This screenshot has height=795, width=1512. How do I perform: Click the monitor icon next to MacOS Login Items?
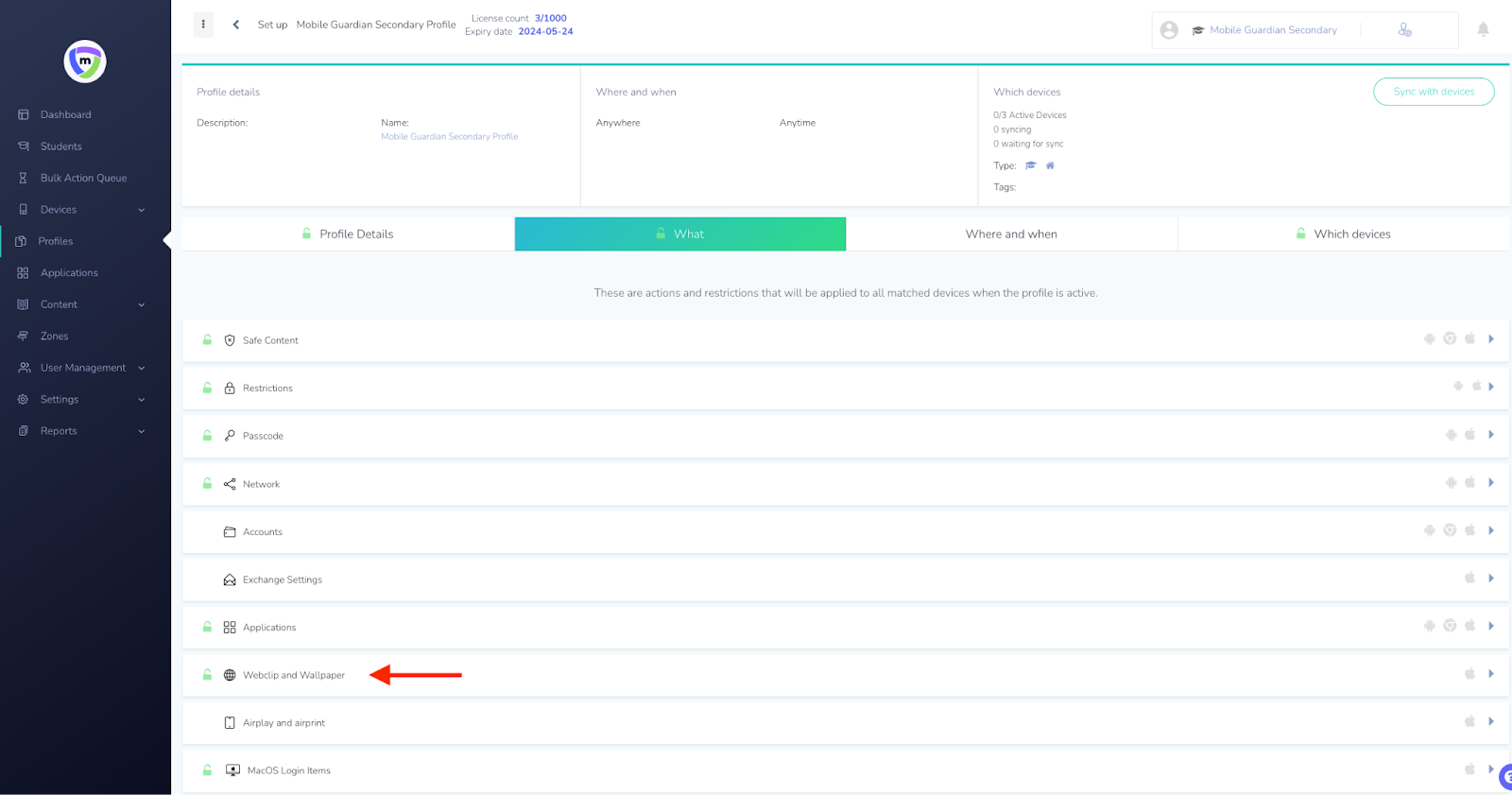click(x=232, y=770)
